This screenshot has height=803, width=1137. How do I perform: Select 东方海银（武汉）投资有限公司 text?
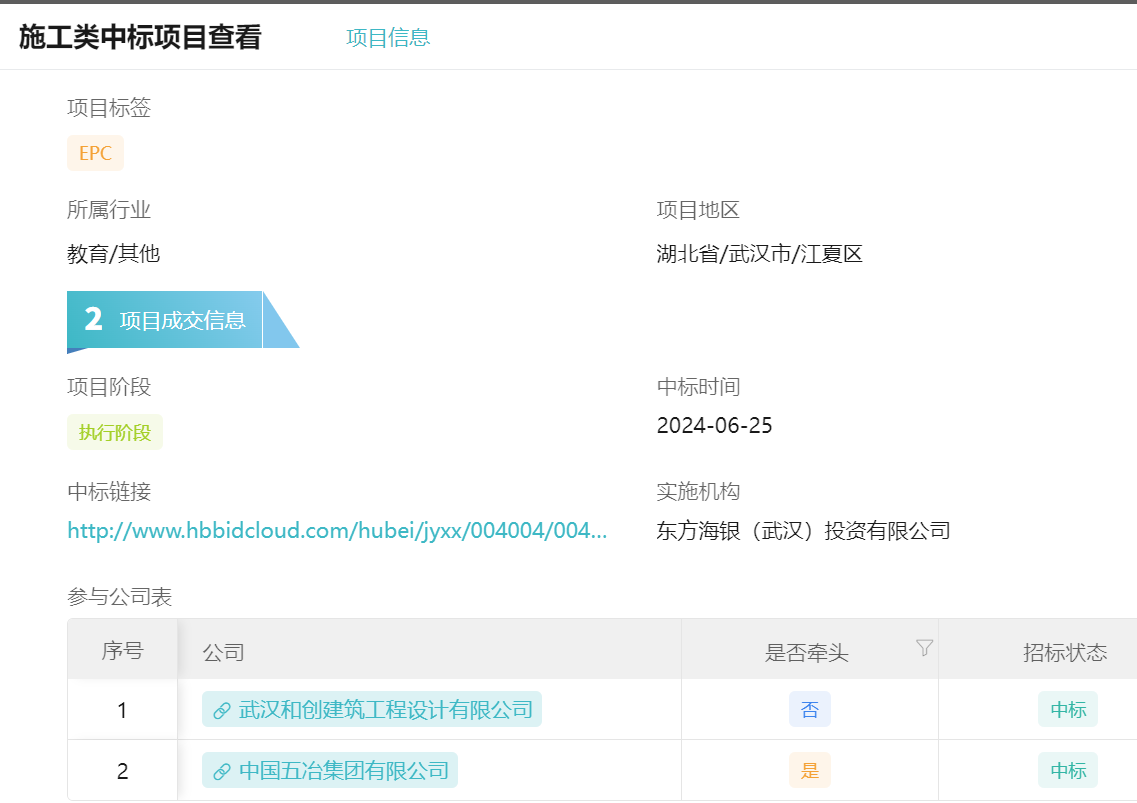(803, 531)
